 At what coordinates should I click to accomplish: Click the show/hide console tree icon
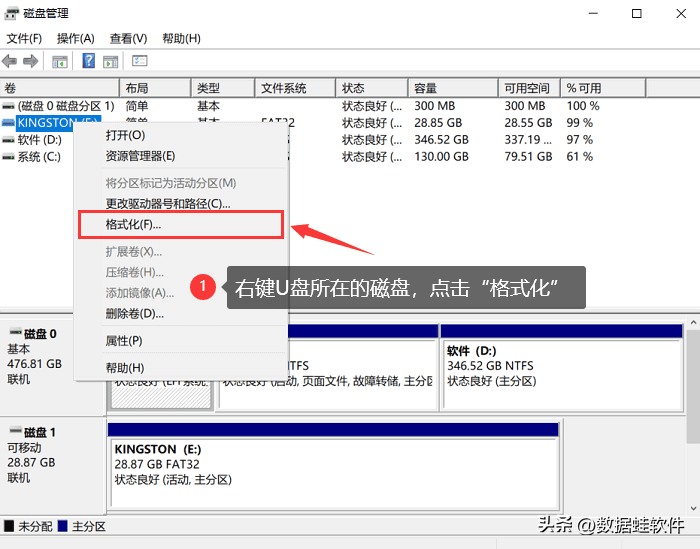[60, 62]
